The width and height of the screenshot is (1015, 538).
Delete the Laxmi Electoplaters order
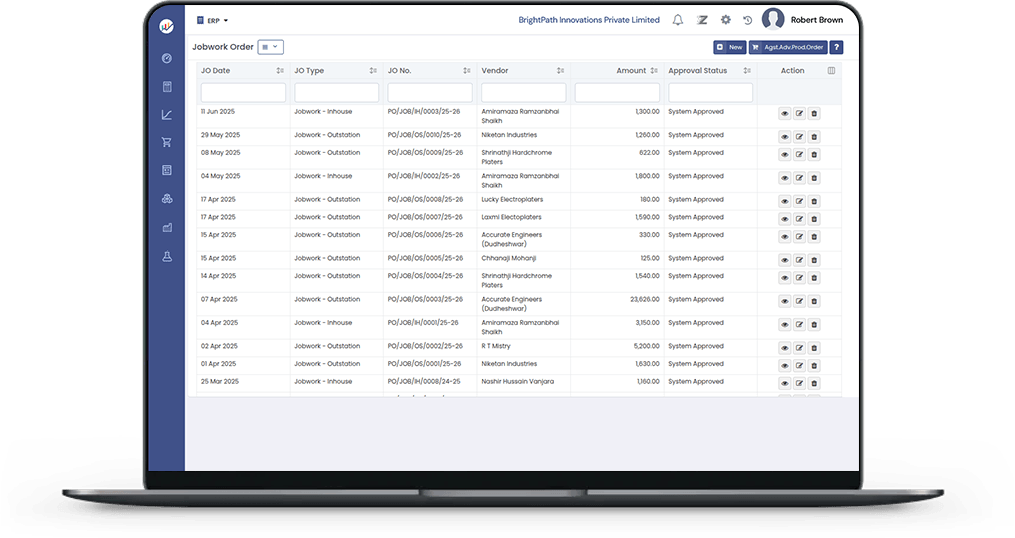coord(814,218)
